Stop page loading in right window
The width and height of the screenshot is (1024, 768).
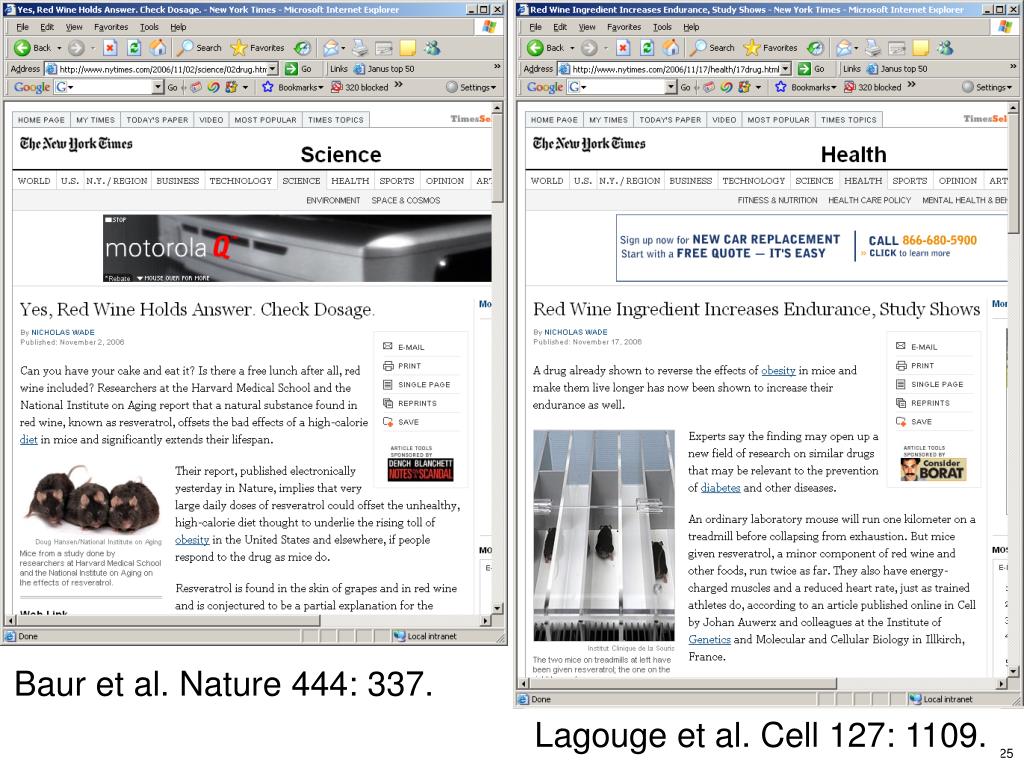624,48
